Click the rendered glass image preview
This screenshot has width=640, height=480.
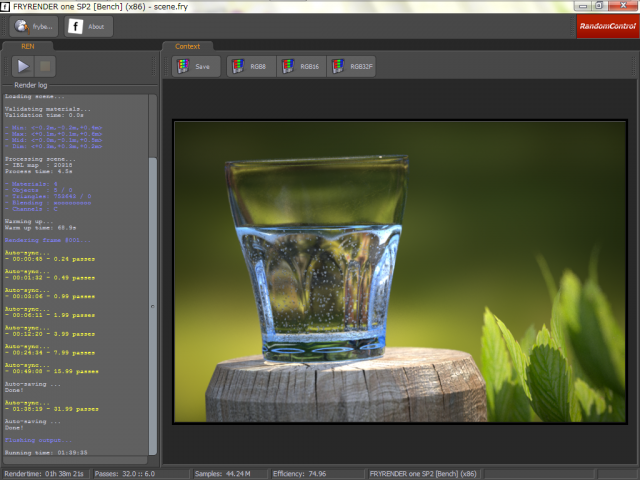(x=400, y=272)
